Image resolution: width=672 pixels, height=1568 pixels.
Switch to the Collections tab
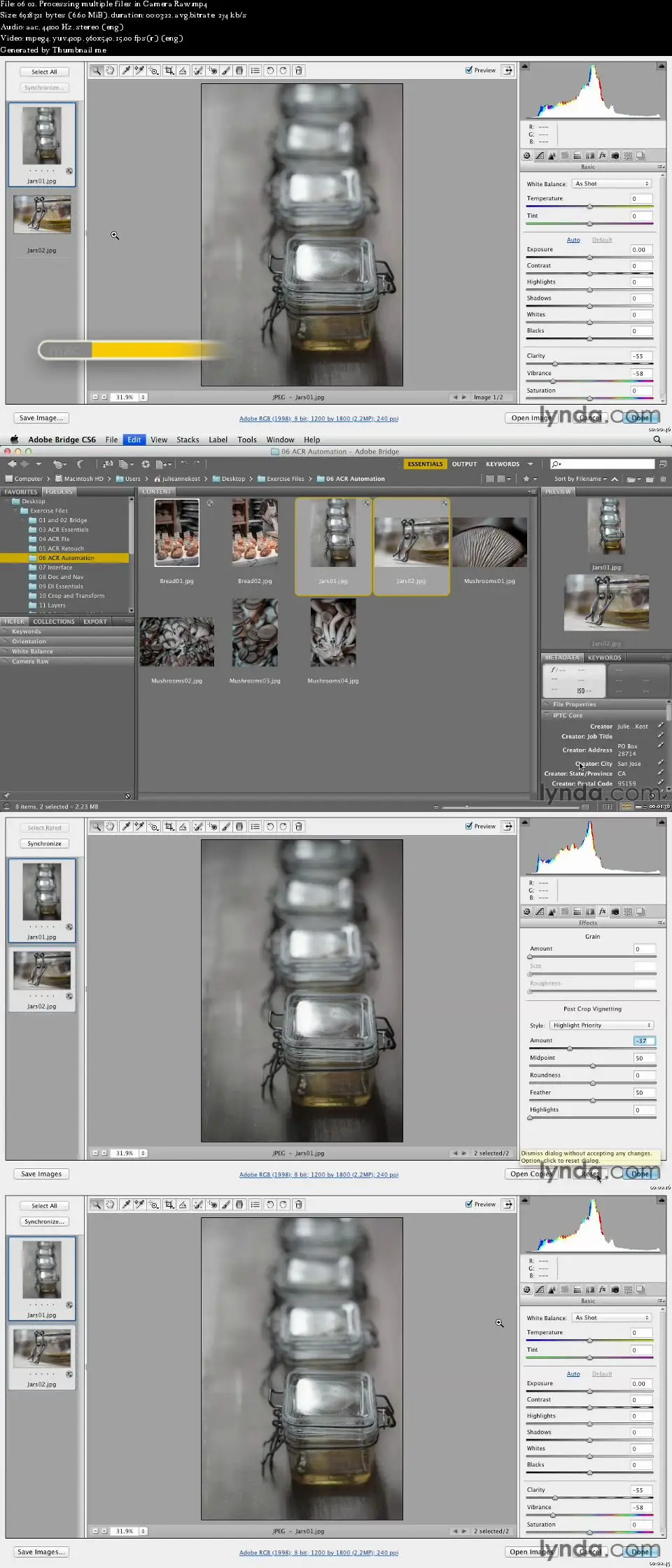click(x=53, y=622)
